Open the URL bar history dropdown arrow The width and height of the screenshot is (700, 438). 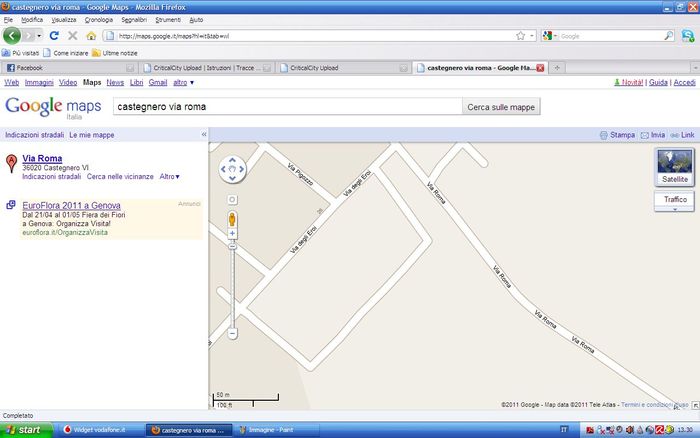pos(532,36)
